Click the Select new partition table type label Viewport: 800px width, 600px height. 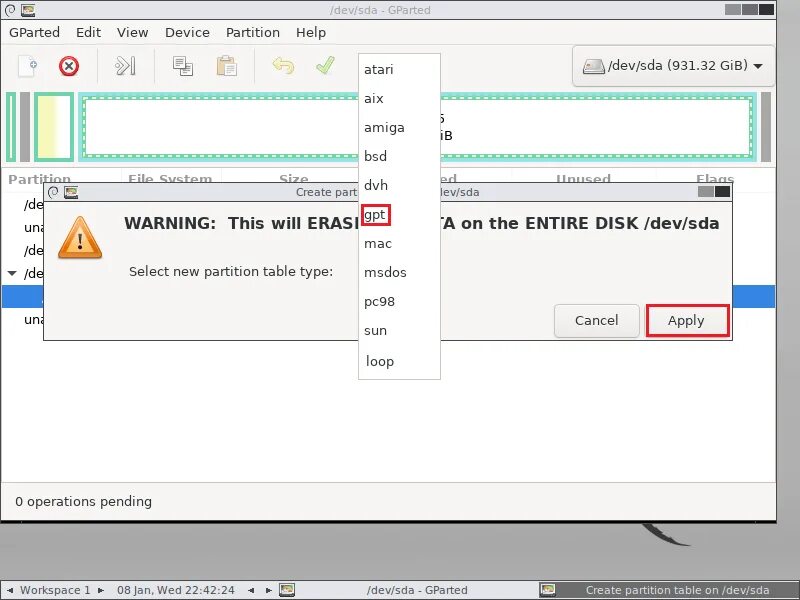pyautogui.click(x=231, y=271)
